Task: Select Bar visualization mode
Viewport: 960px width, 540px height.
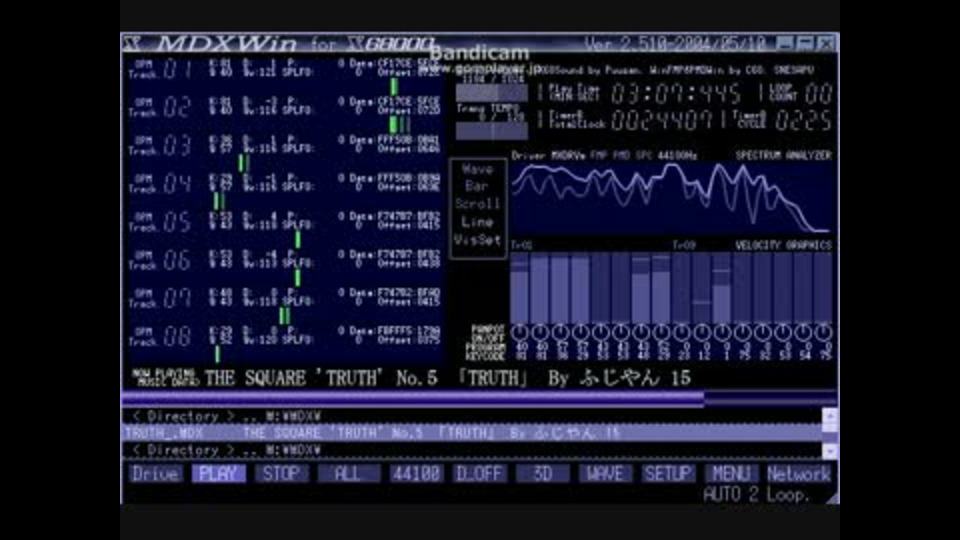Action: click(478, 186)
